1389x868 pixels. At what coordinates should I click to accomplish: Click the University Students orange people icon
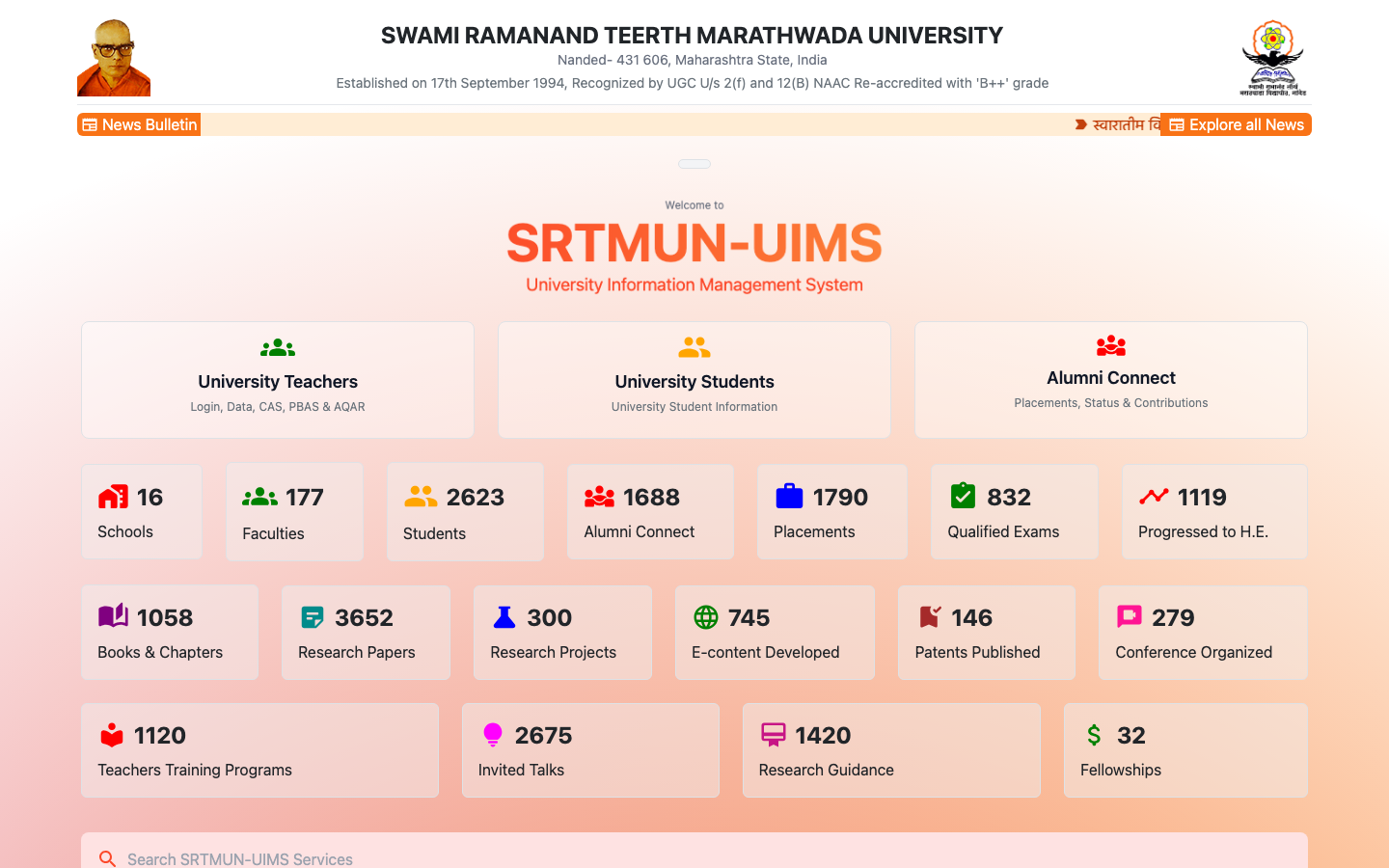(694, 347)
